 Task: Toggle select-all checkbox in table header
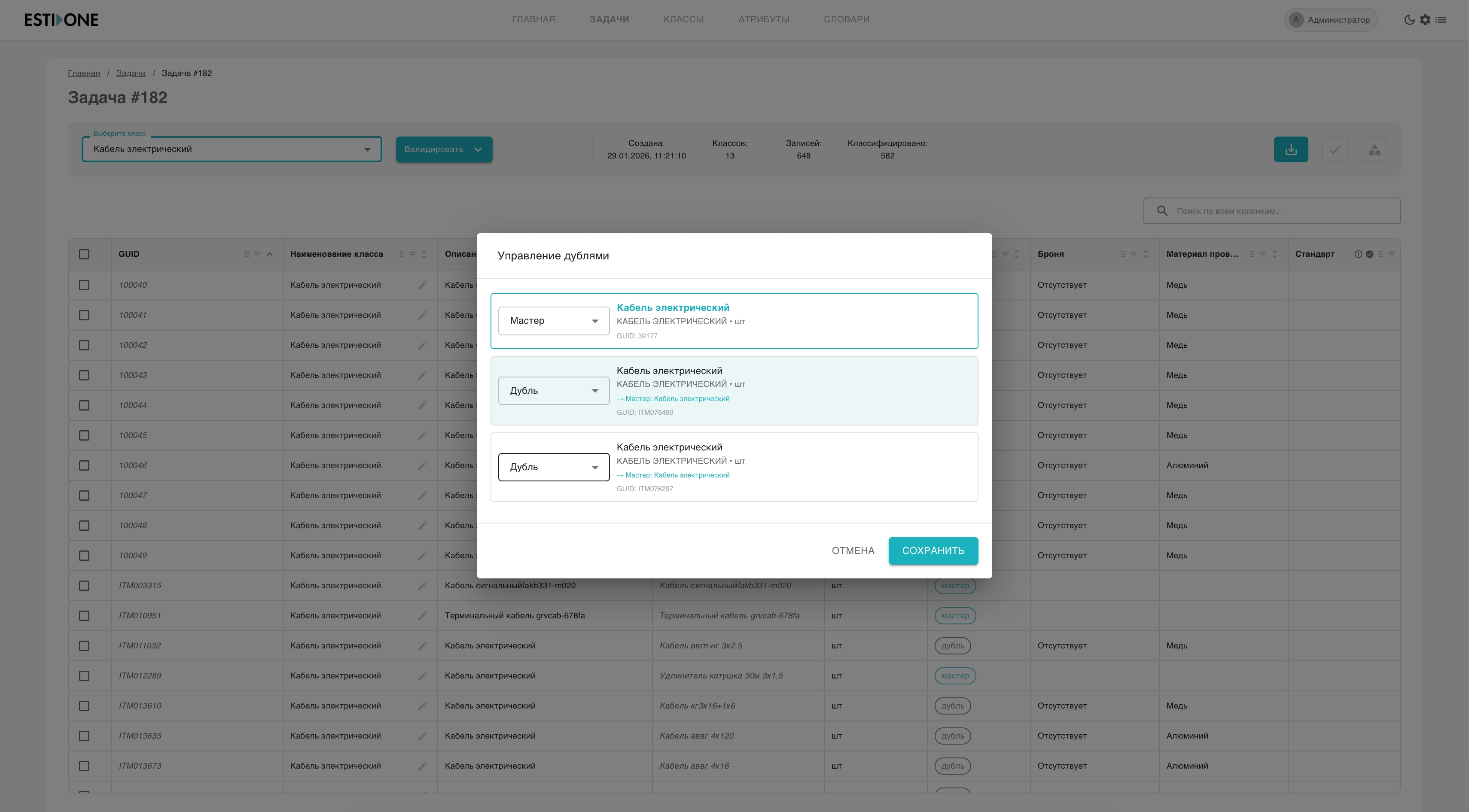pyautogui.click(x=84, y=254)
